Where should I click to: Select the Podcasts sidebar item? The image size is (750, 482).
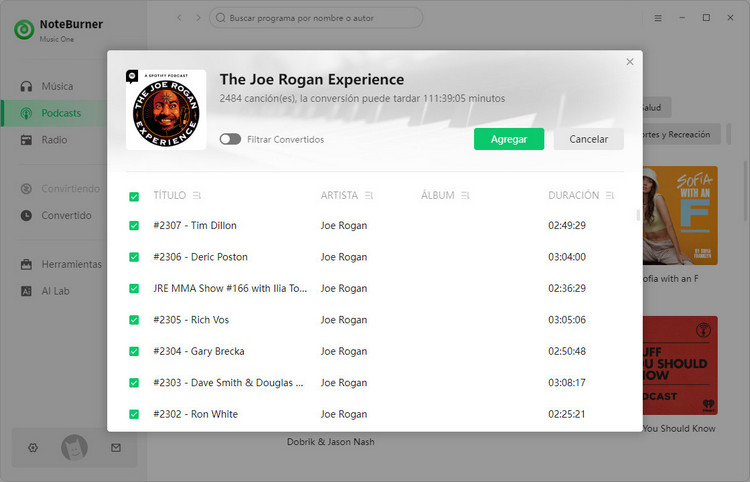55,113
